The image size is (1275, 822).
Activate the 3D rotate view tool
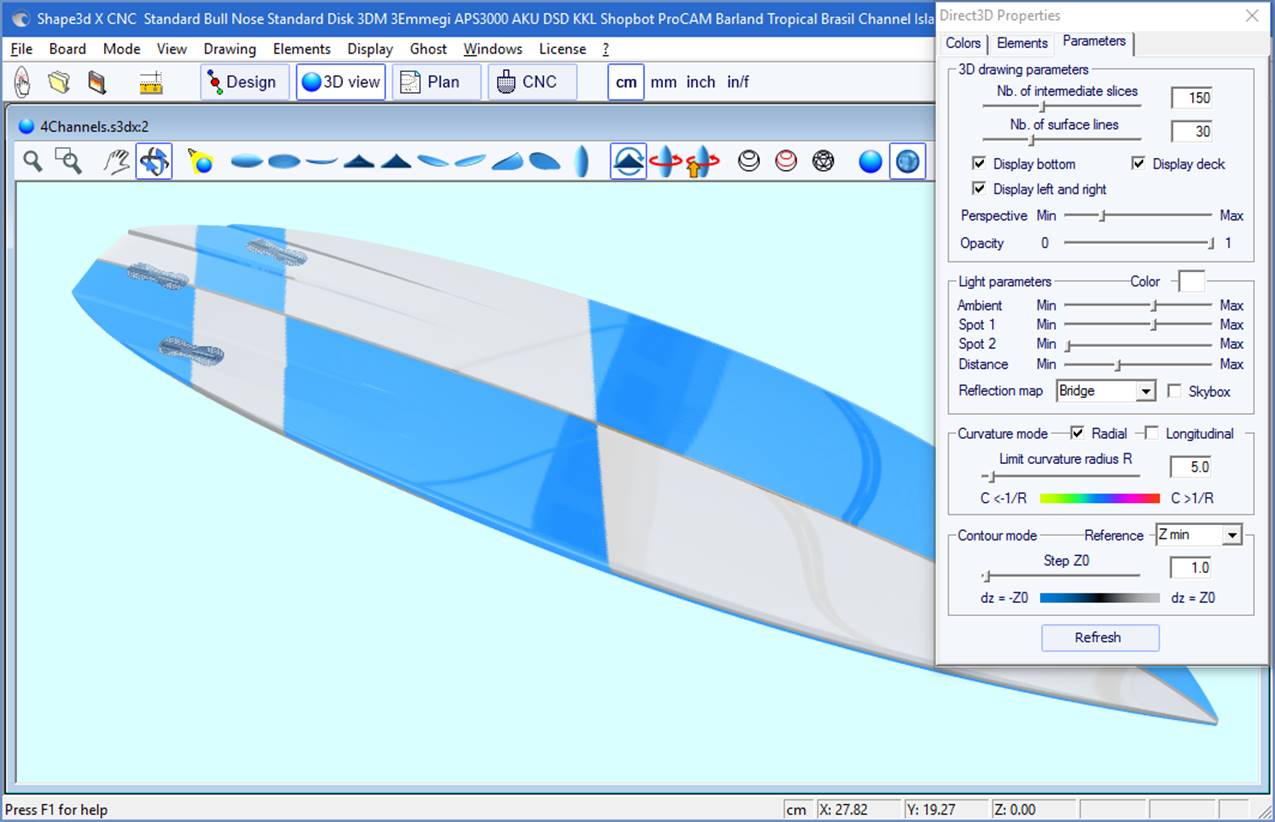pos(154,161)
